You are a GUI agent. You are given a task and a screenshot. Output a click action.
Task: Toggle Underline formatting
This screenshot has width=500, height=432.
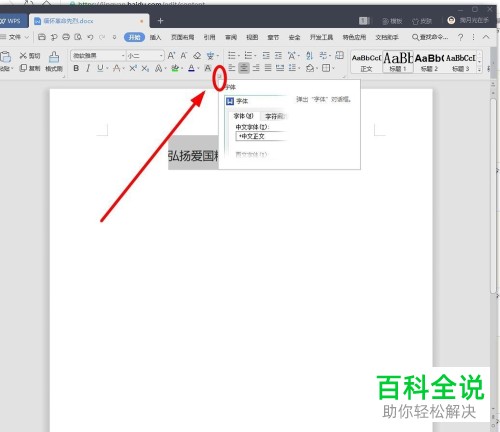coord(100,68)
